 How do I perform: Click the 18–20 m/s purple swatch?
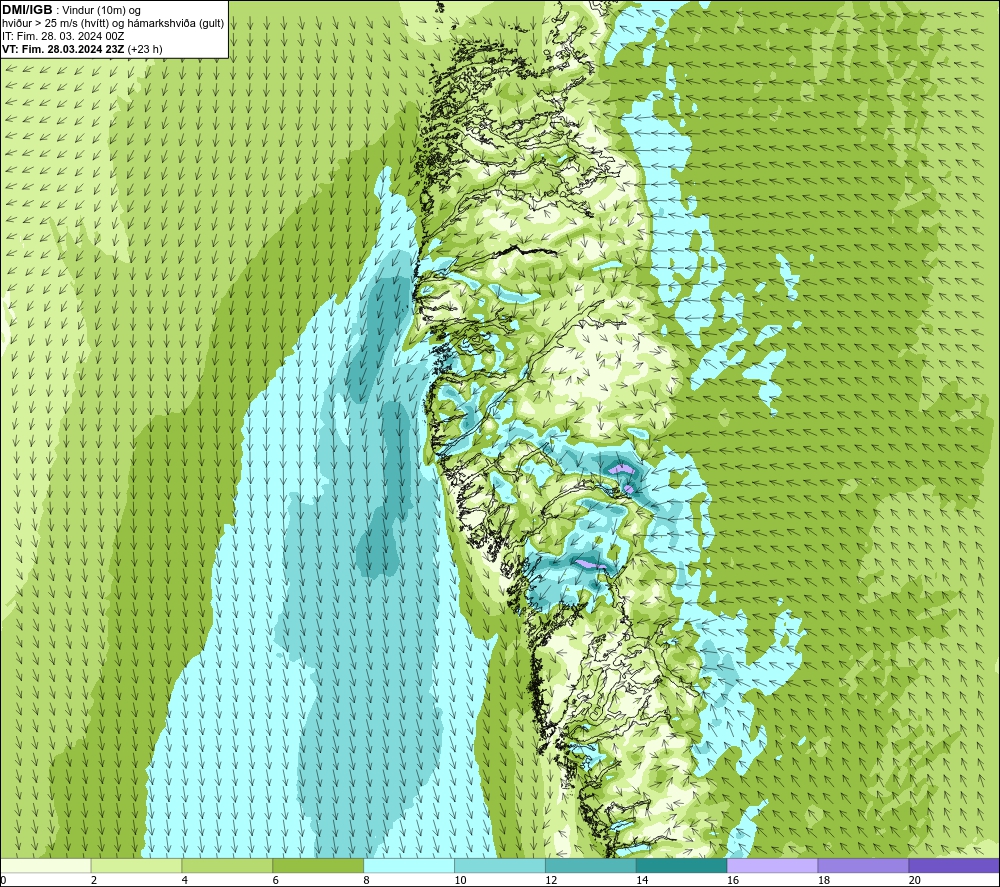864,865
